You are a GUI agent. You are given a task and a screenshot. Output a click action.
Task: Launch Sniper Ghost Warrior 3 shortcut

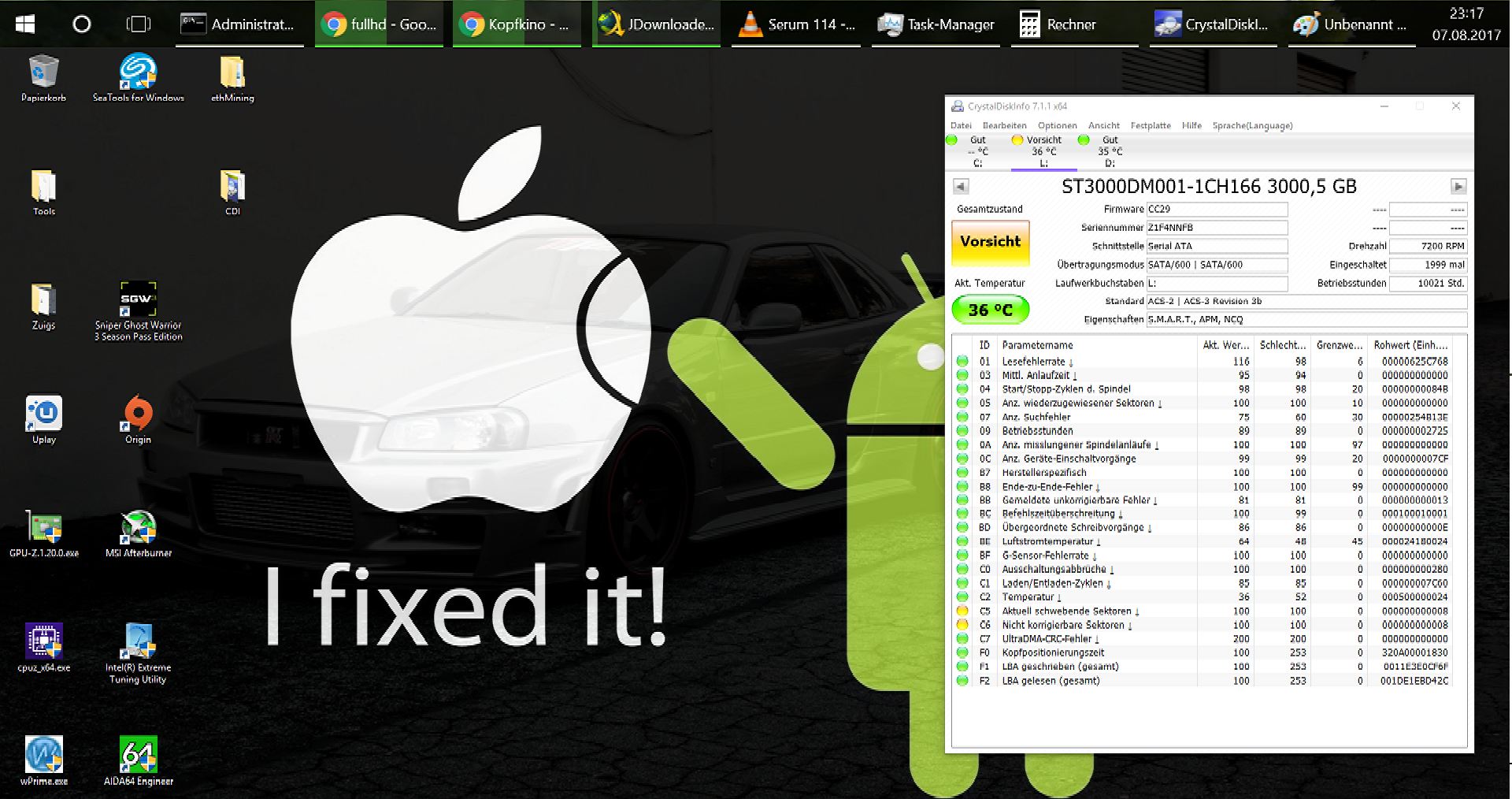point(139,311)
